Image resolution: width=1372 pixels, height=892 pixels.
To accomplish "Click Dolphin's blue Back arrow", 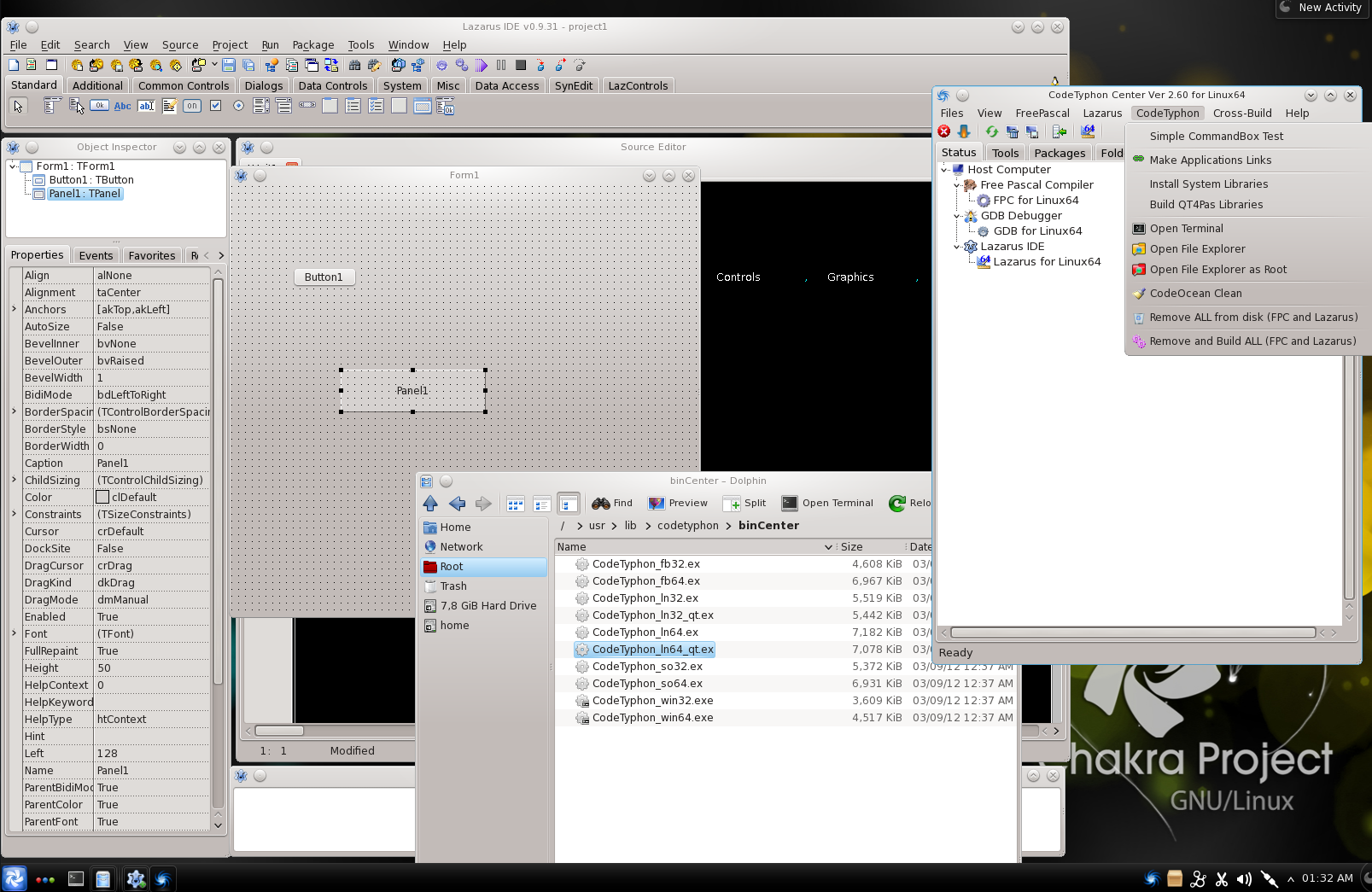I will coord(457,504).
